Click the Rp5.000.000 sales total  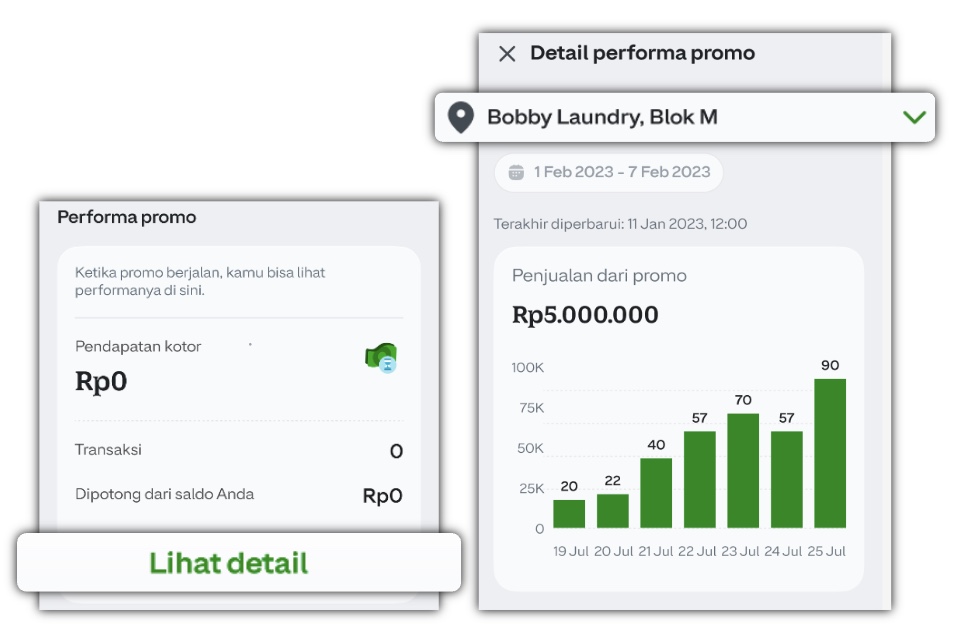[585, 314]
